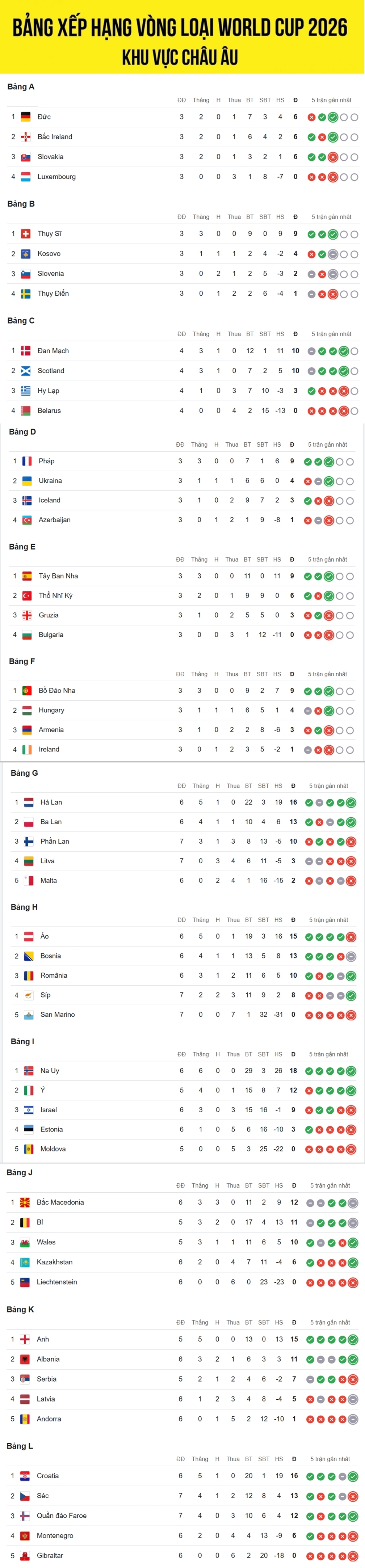The image size is (365, 1568).
Task: Click the Bảng G group heading
Action: coord(24,773)
